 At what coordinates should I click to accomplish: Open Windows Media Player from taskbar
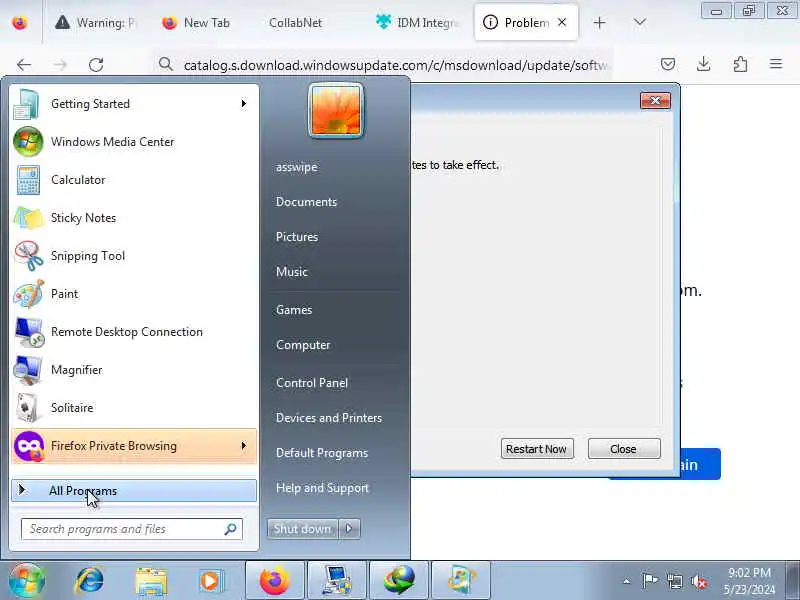click(210, 581)
